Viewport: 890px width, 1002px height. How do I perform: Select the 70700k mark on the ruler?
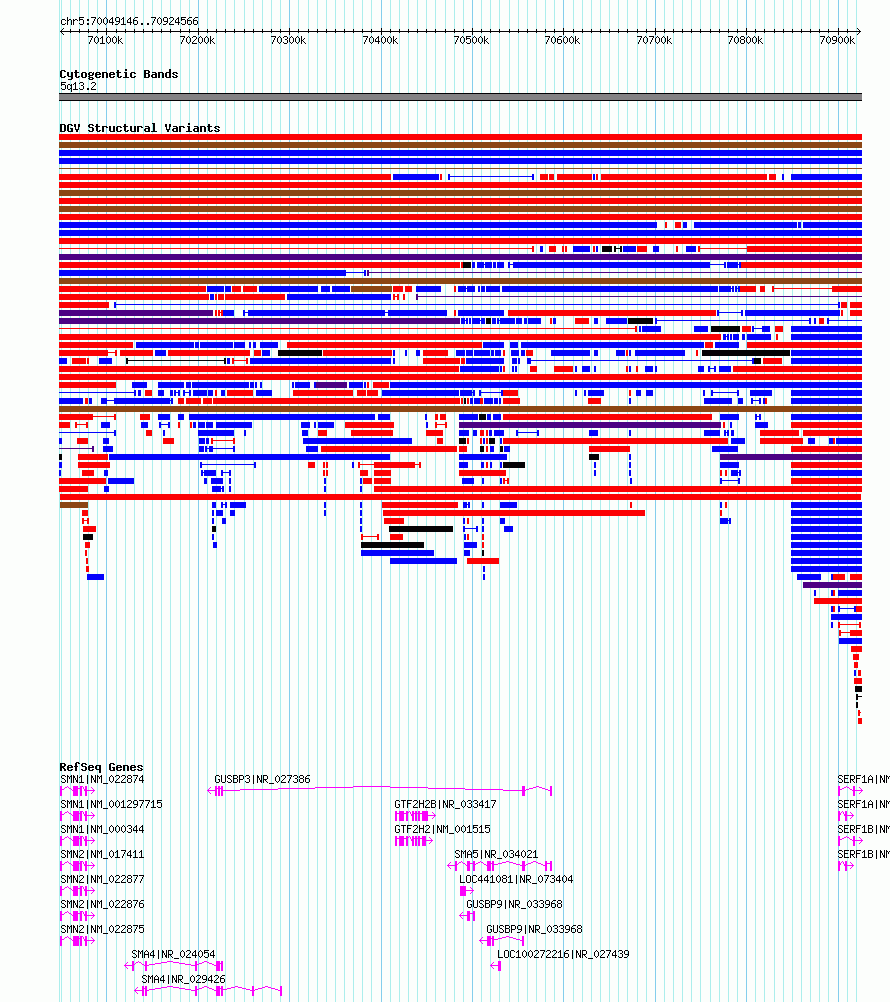coord(654,40)
